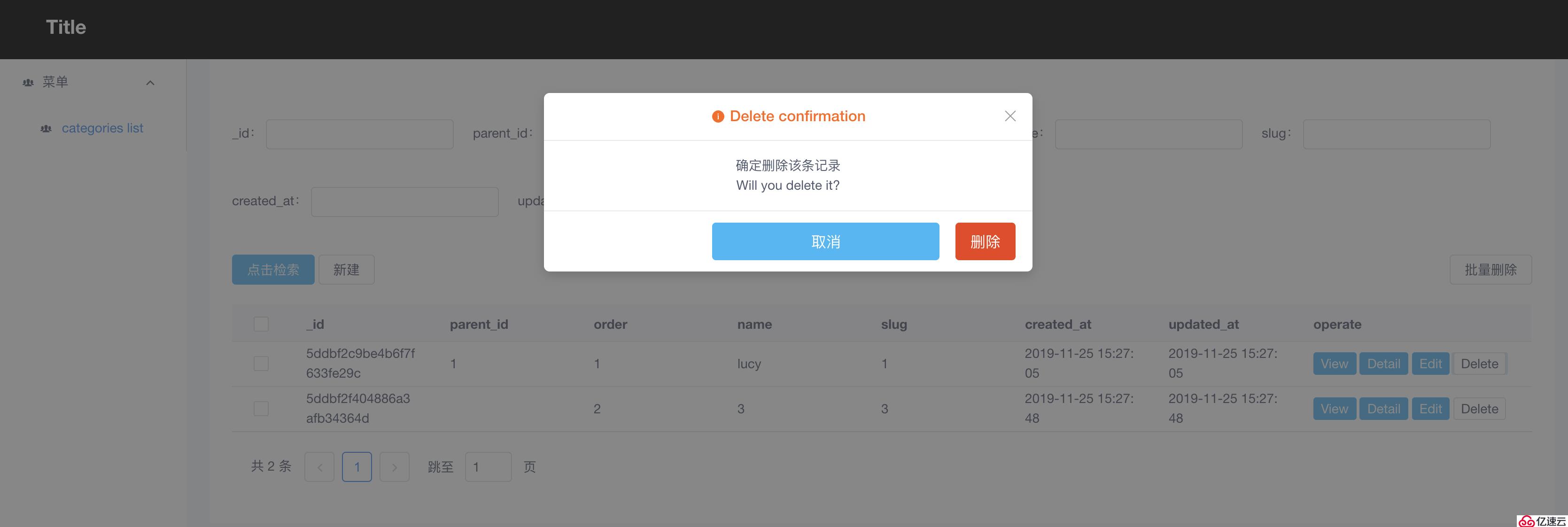1568x527 pixels.
Task: Click Edit button in 5ddbf2f404886a3afb34364d row
Action: [1430, 409]
